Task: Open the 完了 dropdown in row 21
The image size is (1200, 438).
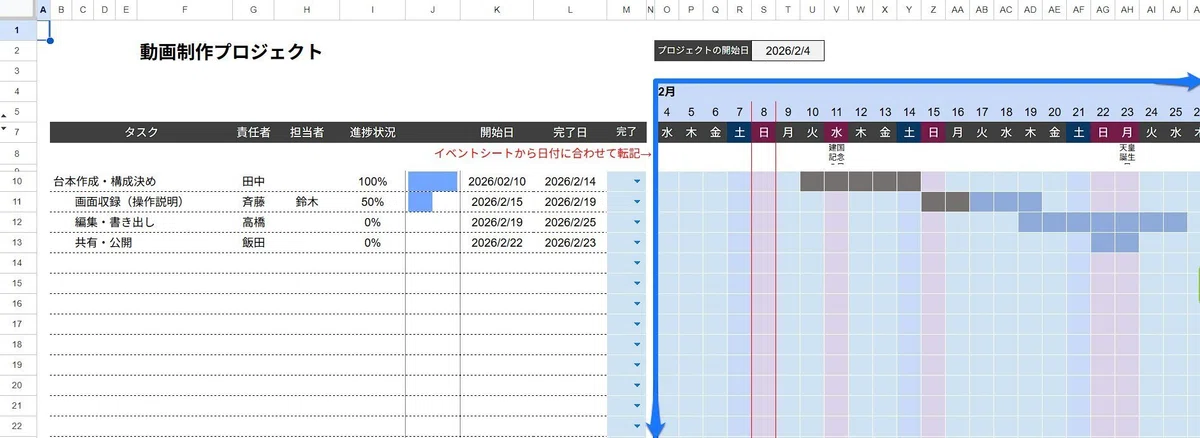Action: tap(637, 406)
